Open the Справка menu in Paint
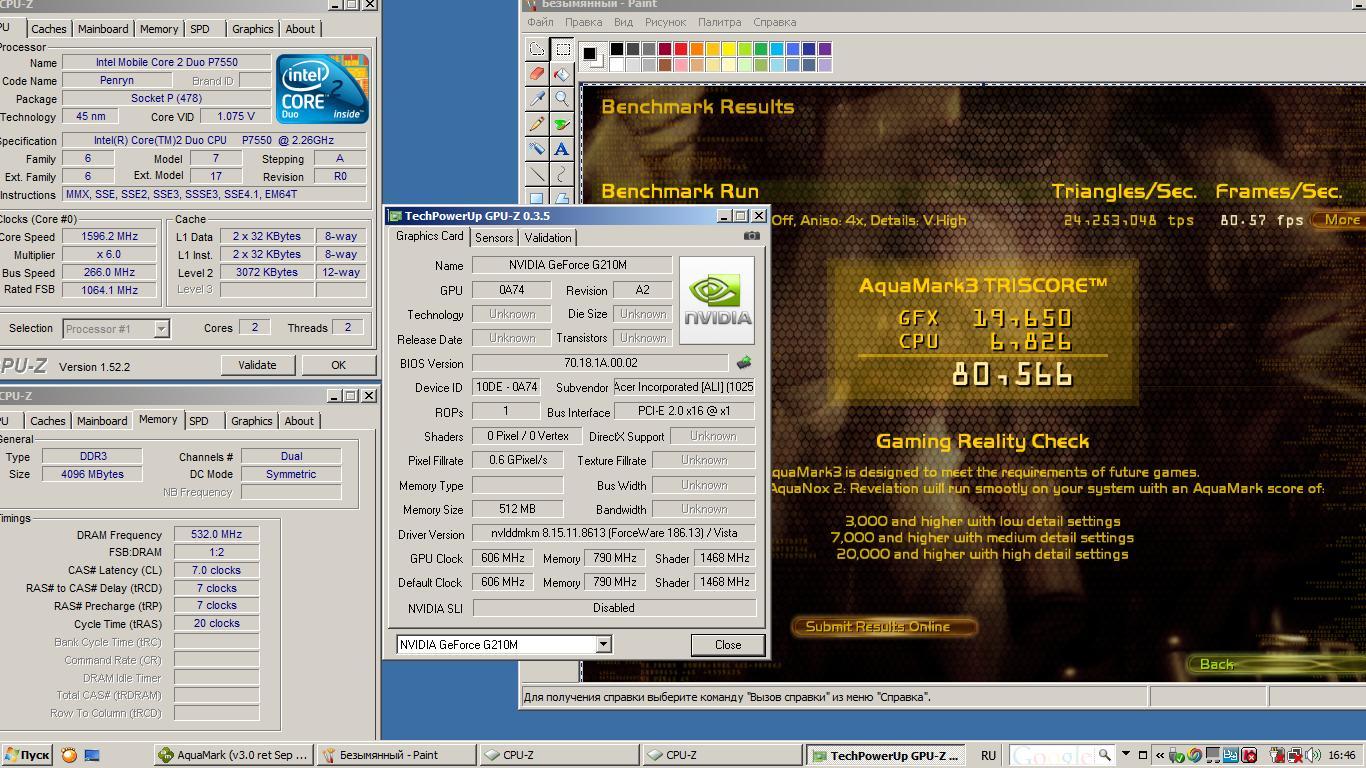Image resolution: width=1366 pixels, height=768 pixels. (774, 22)
